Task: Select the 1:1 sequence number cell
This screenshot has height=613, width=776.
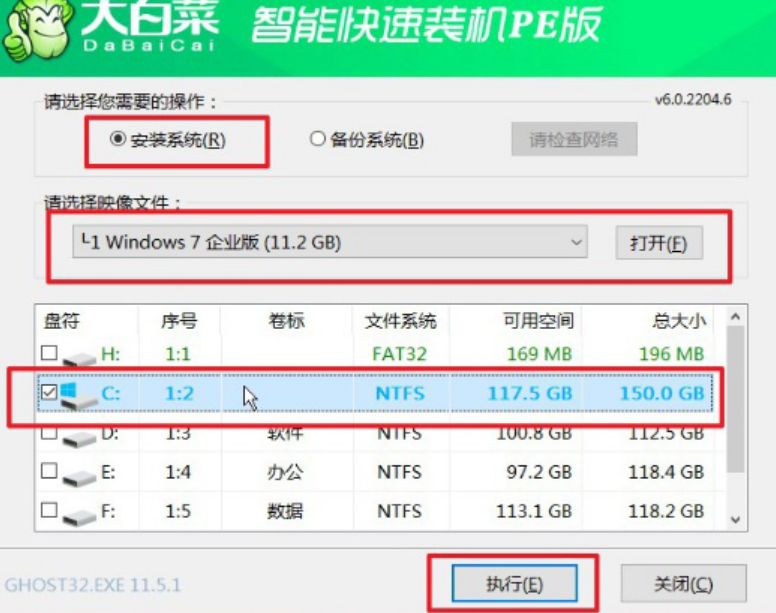Action: 178,354
